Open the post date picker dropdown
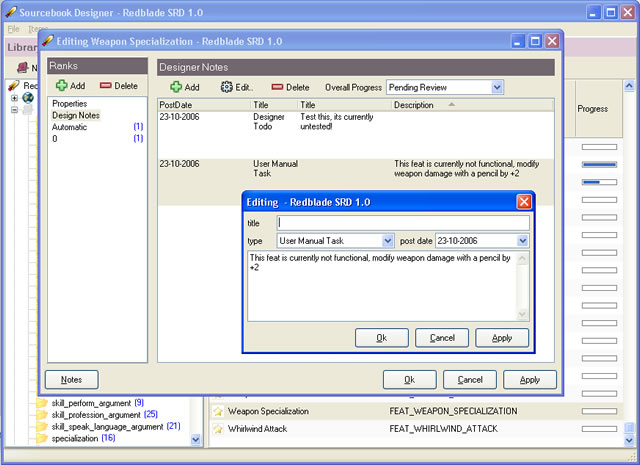Screen dimensions: 640x465 tap(522, 241)
